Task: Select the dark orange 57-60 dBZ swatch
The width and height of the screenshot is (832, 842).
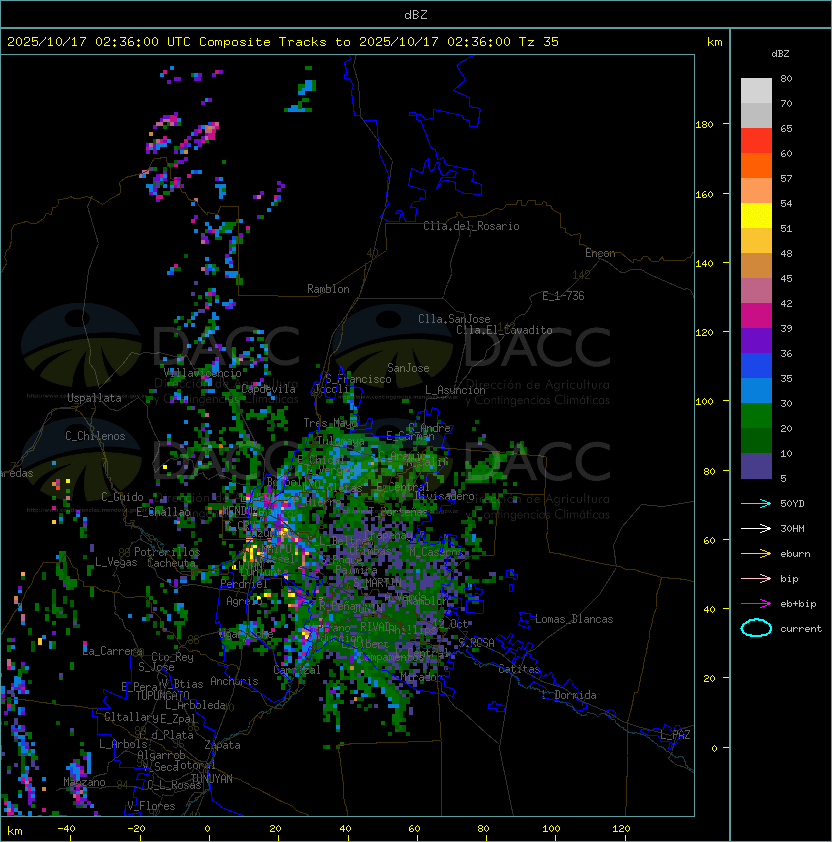Action: click(756, 165)
